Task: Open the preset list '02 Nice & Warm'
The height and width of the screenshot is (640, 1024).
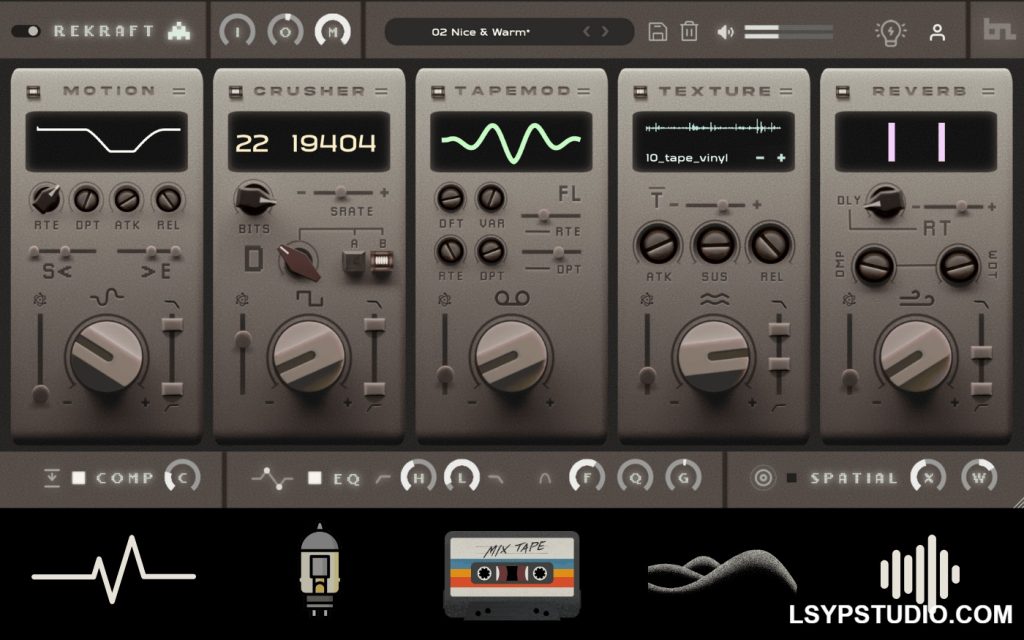Action: tap(481, 31)
